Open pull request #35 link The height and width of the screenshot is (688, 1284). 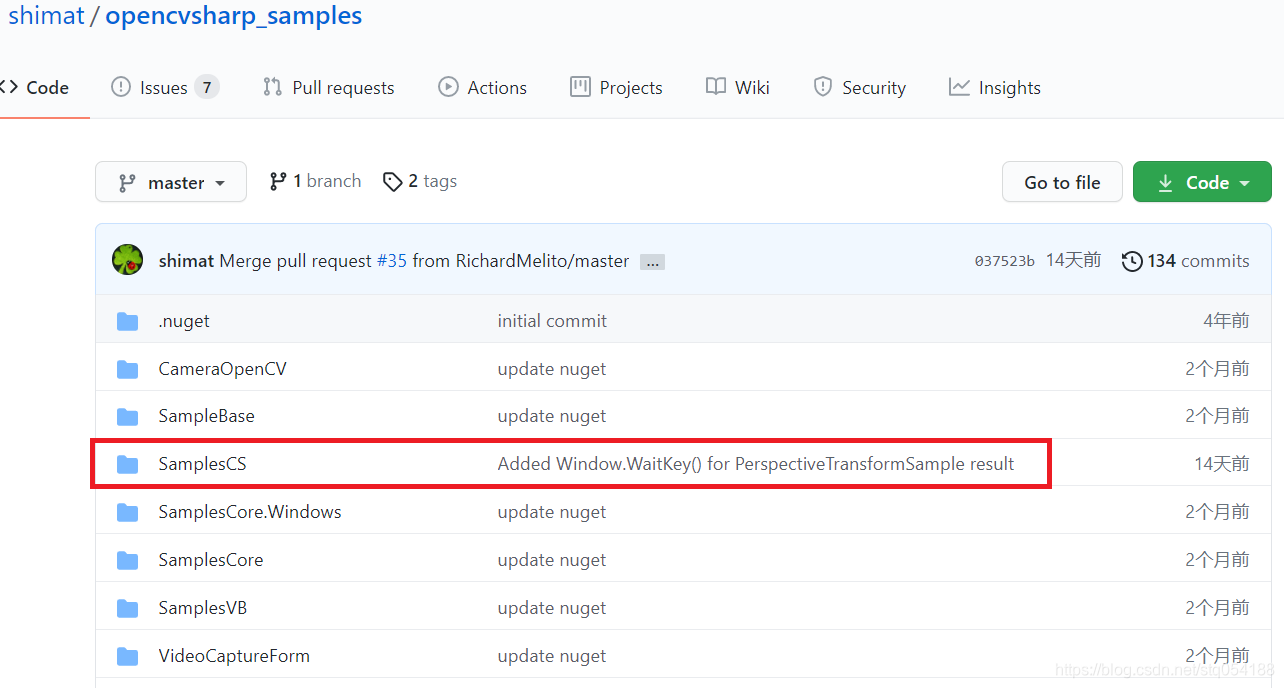tap(393, 260)
